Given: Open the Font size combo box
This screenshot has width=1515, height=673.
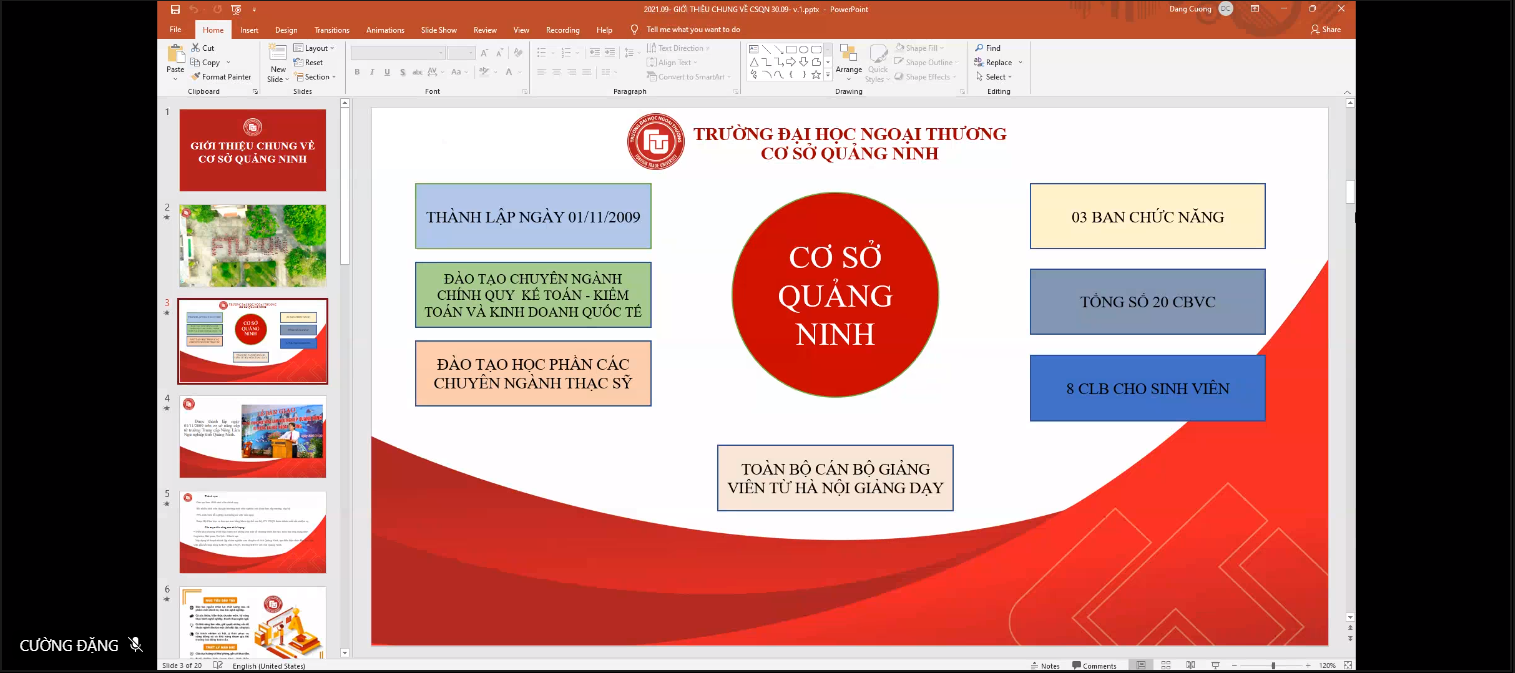Looking at the screenshot, I should coord(461,52).
